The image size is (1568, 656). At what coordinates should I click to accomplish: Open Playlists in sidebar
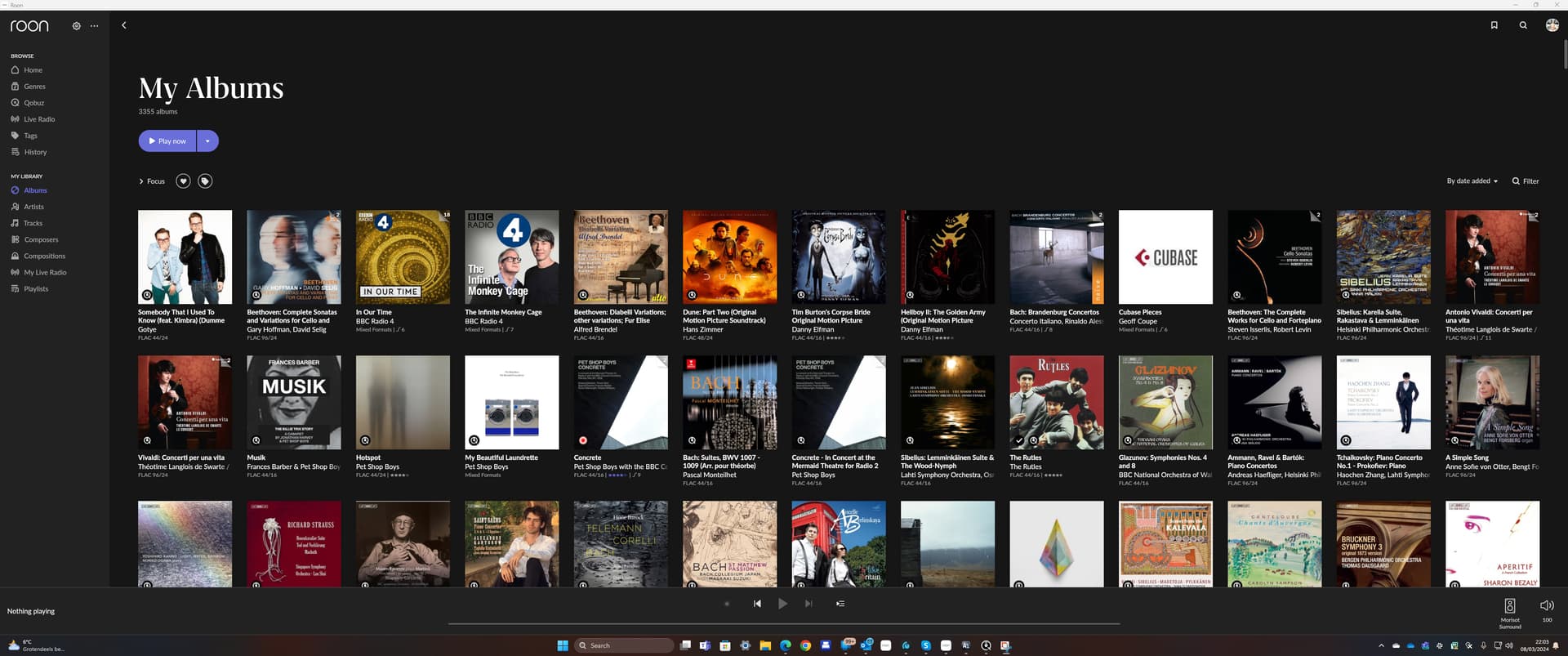29,288
